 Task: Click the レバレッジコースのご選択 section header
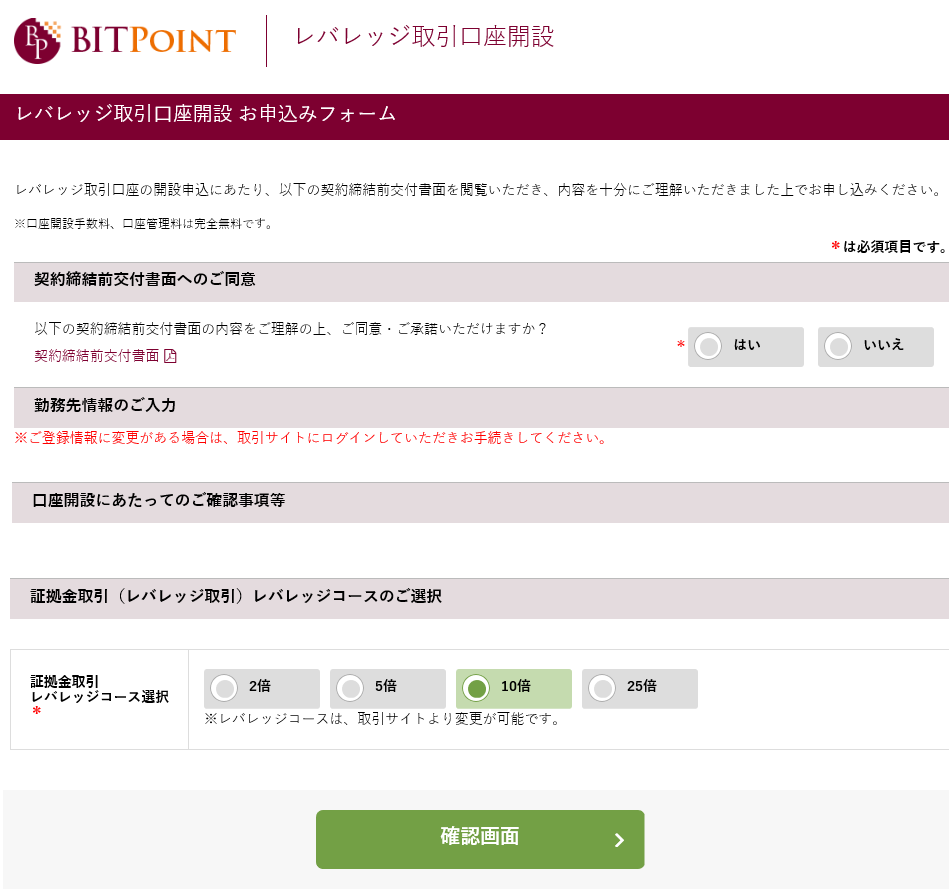(236, 597)
